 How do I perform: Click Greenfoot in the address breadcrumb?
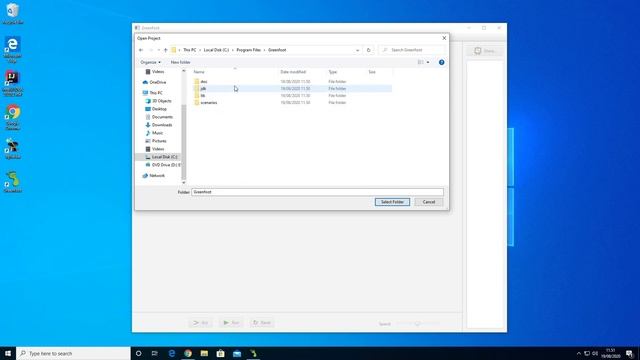point(277,50)
